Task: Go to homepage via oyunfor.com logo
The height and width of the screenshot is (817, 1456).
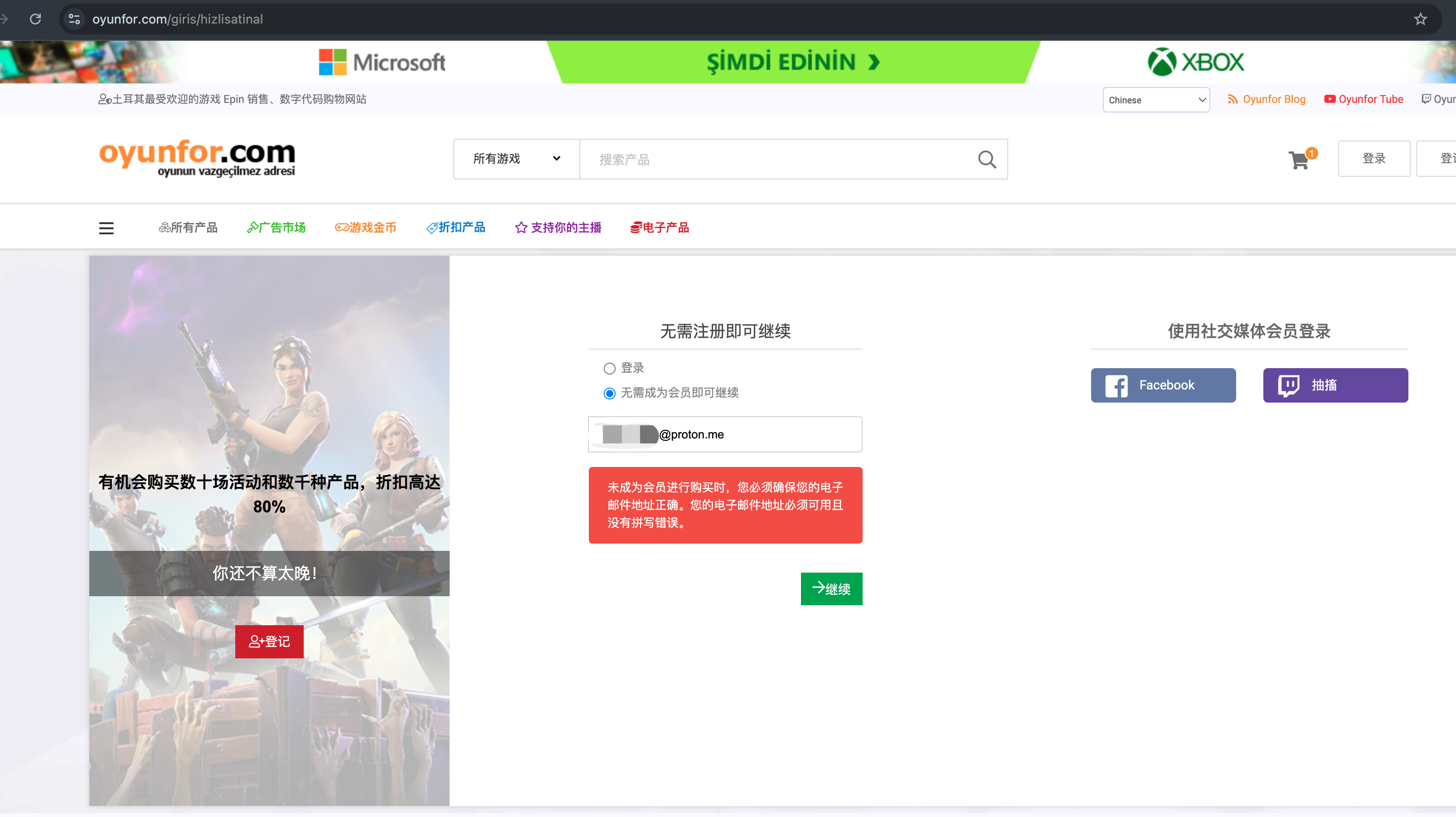Action: pyautogui.click(x=197, y=158)
